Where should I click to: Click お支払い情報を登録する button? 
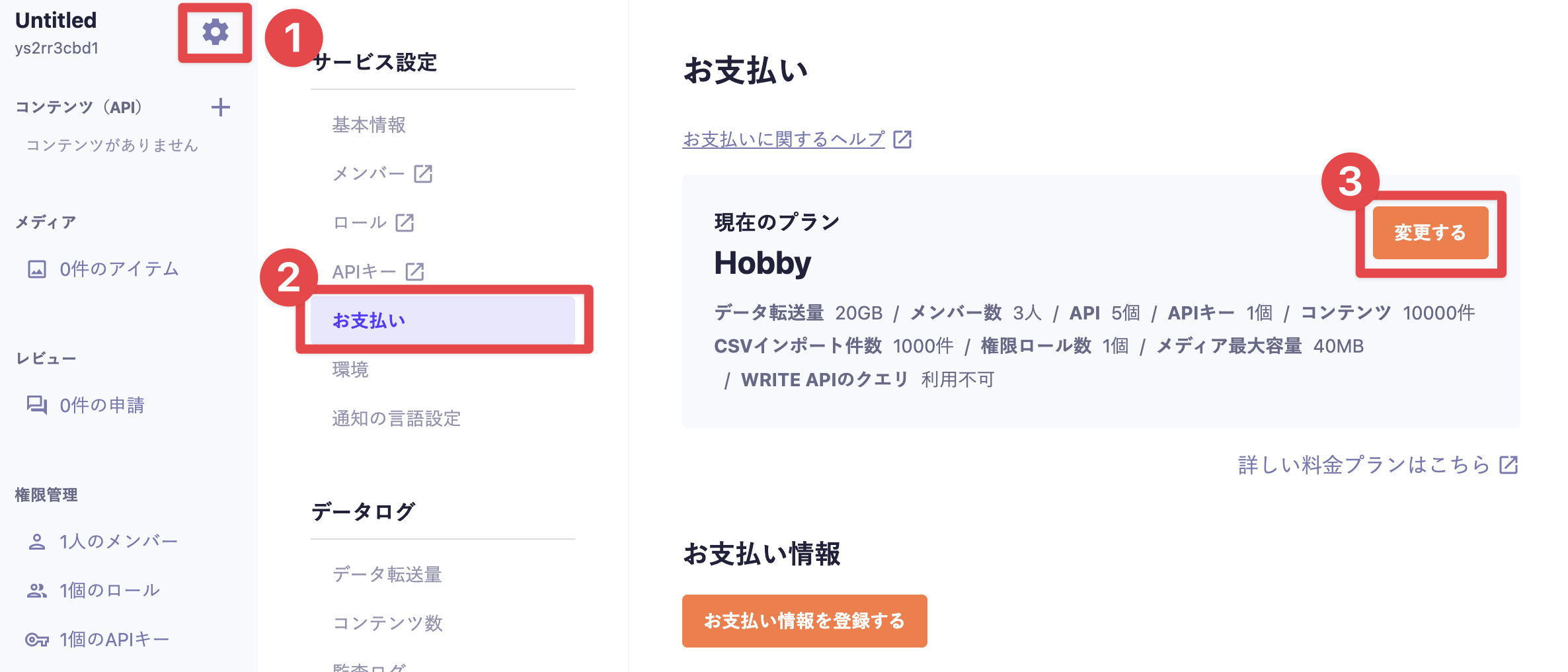(804, 621)
